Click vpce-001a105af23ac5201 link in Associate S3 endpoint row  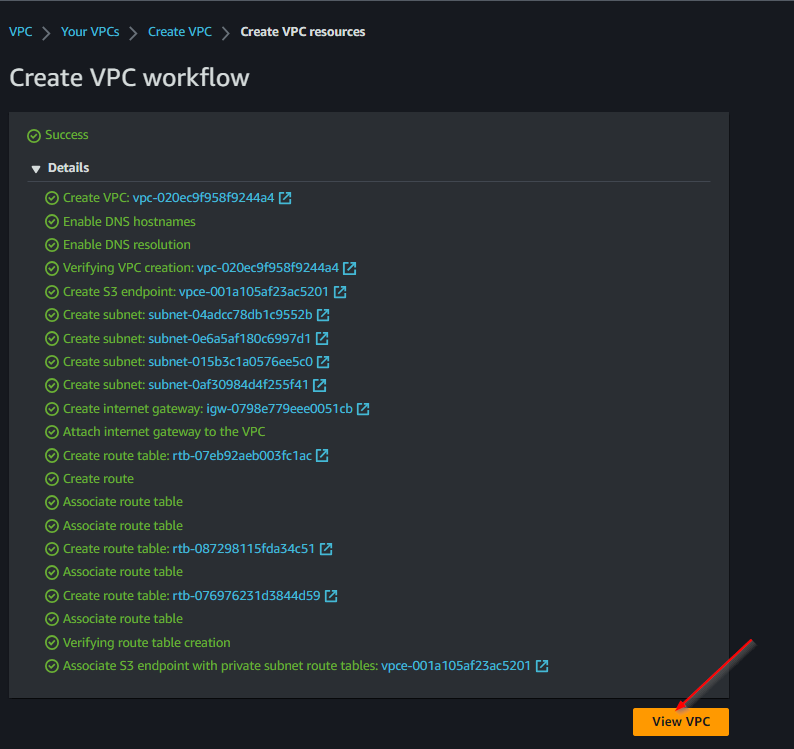point(456,666)
